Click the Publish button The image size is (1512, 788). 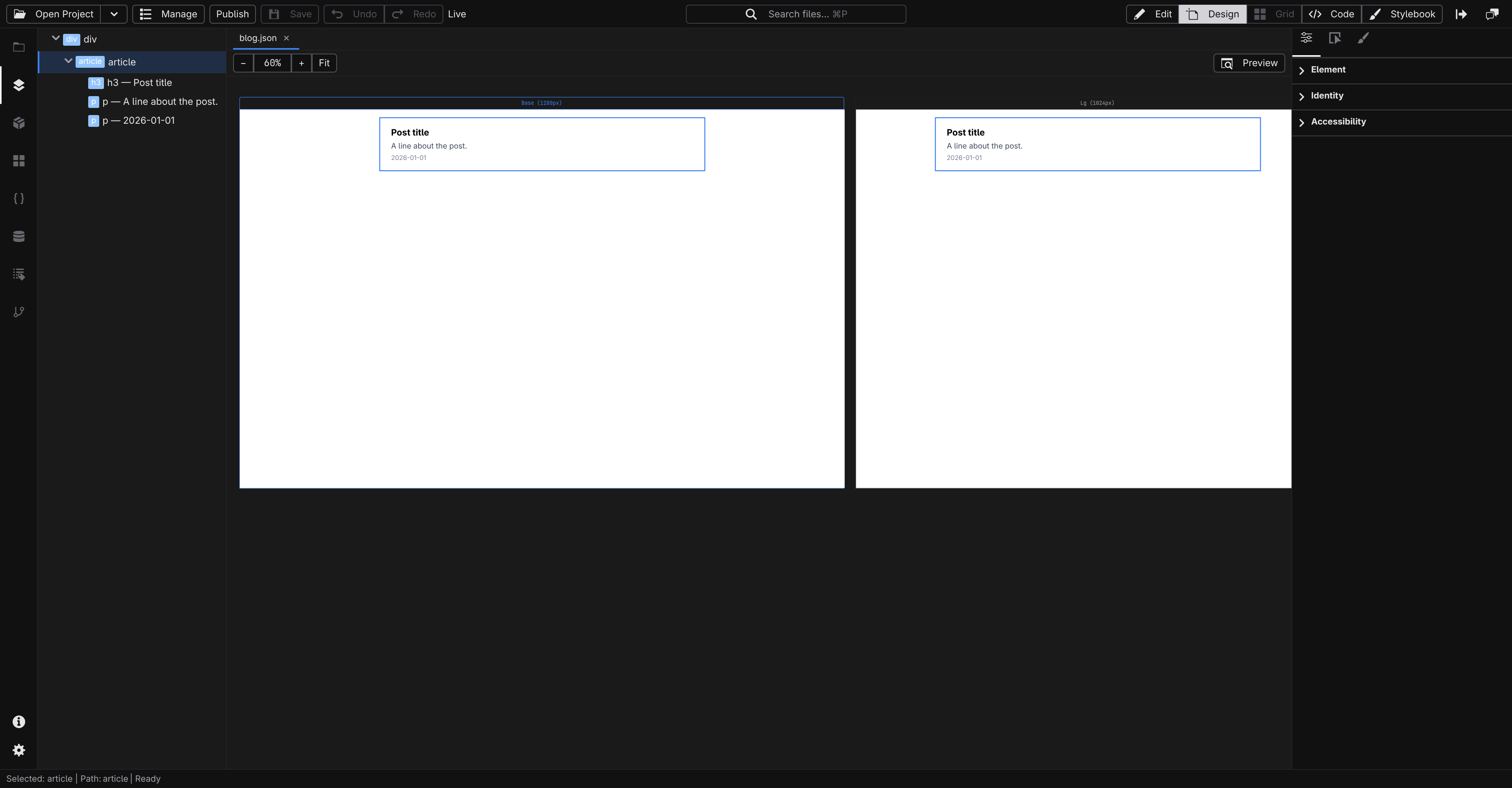click(x=232, y=14)
